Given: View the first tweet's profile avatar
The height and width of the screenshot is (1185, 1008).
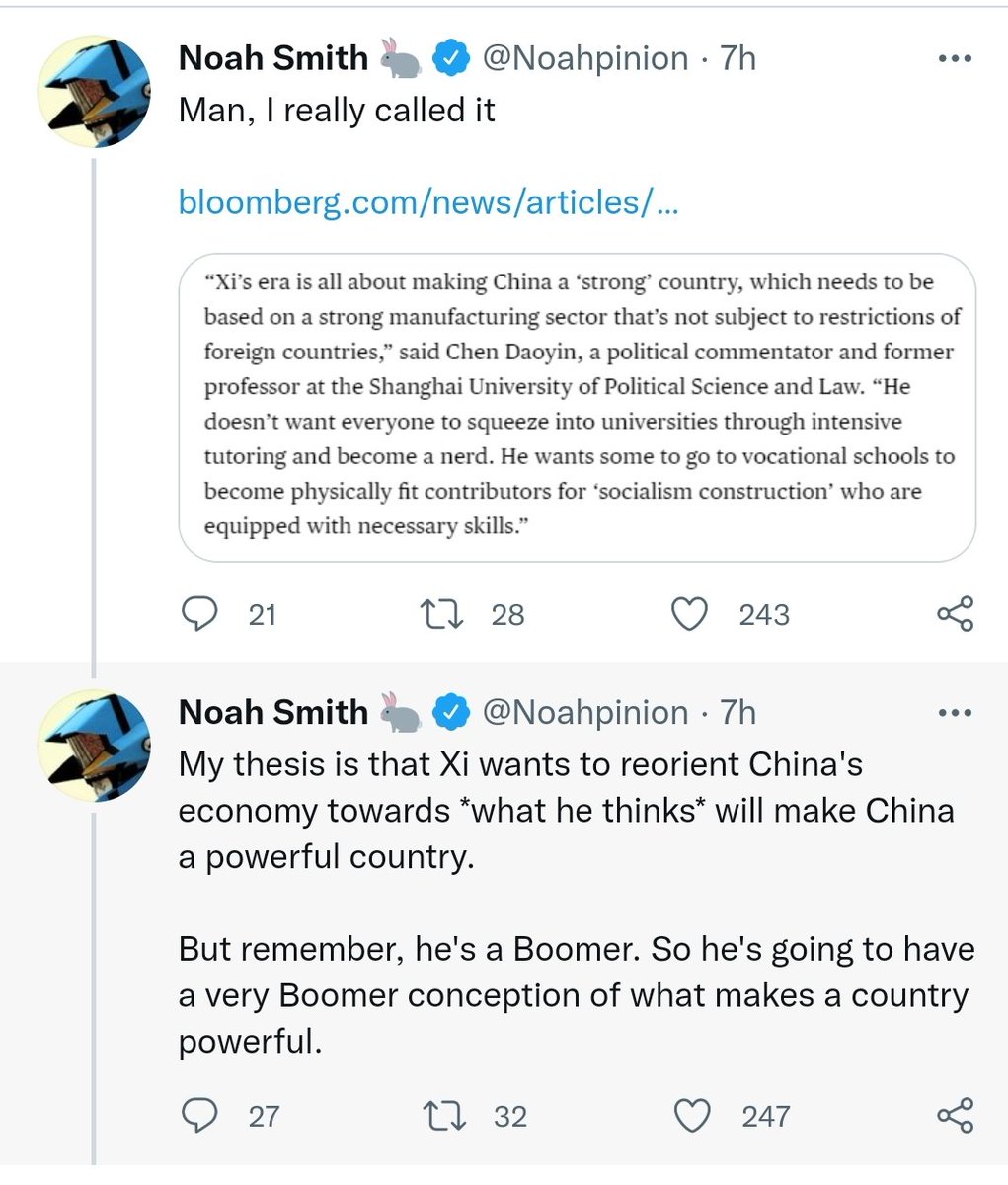Looking at the screenshot, I should [94, 94].
